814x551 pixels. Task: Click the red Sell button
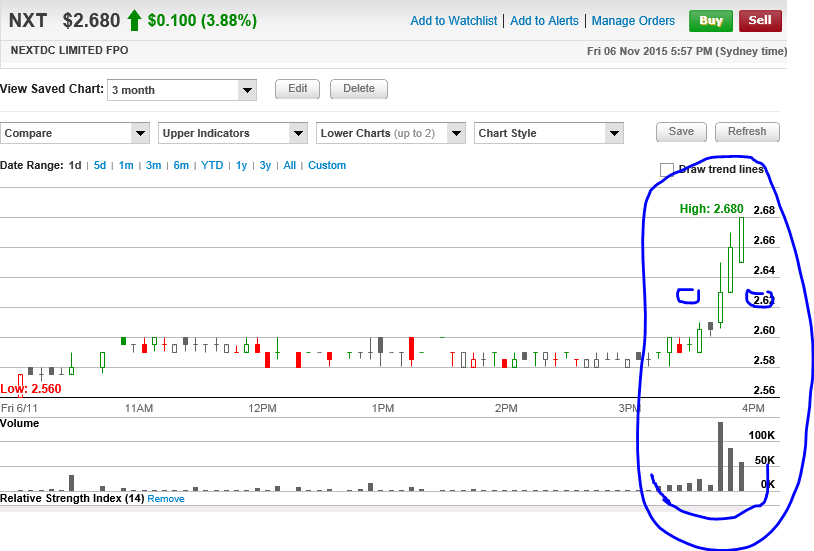[x=759, y=21]
